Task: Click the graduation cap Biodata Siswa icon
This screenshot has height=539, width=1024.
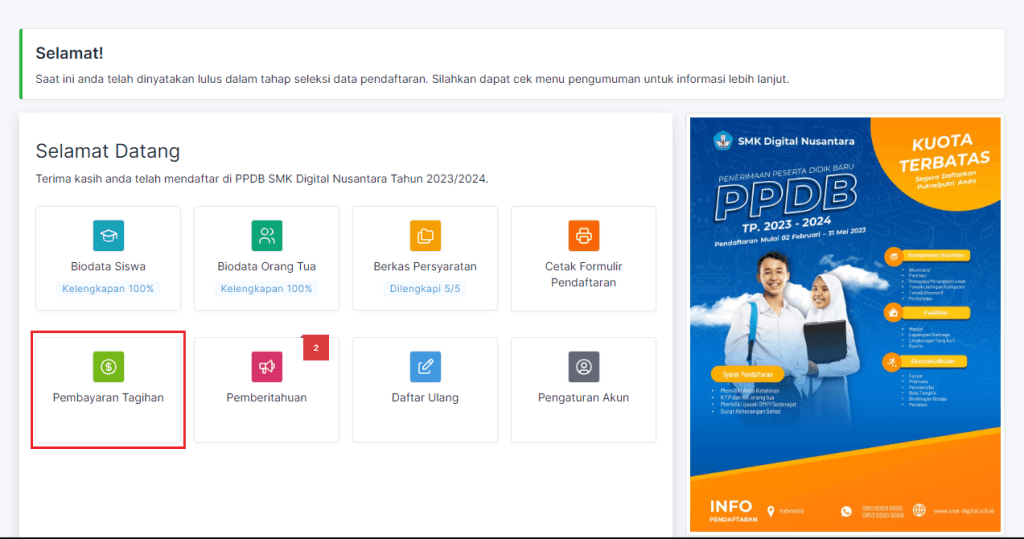Action: pos(108,236)
